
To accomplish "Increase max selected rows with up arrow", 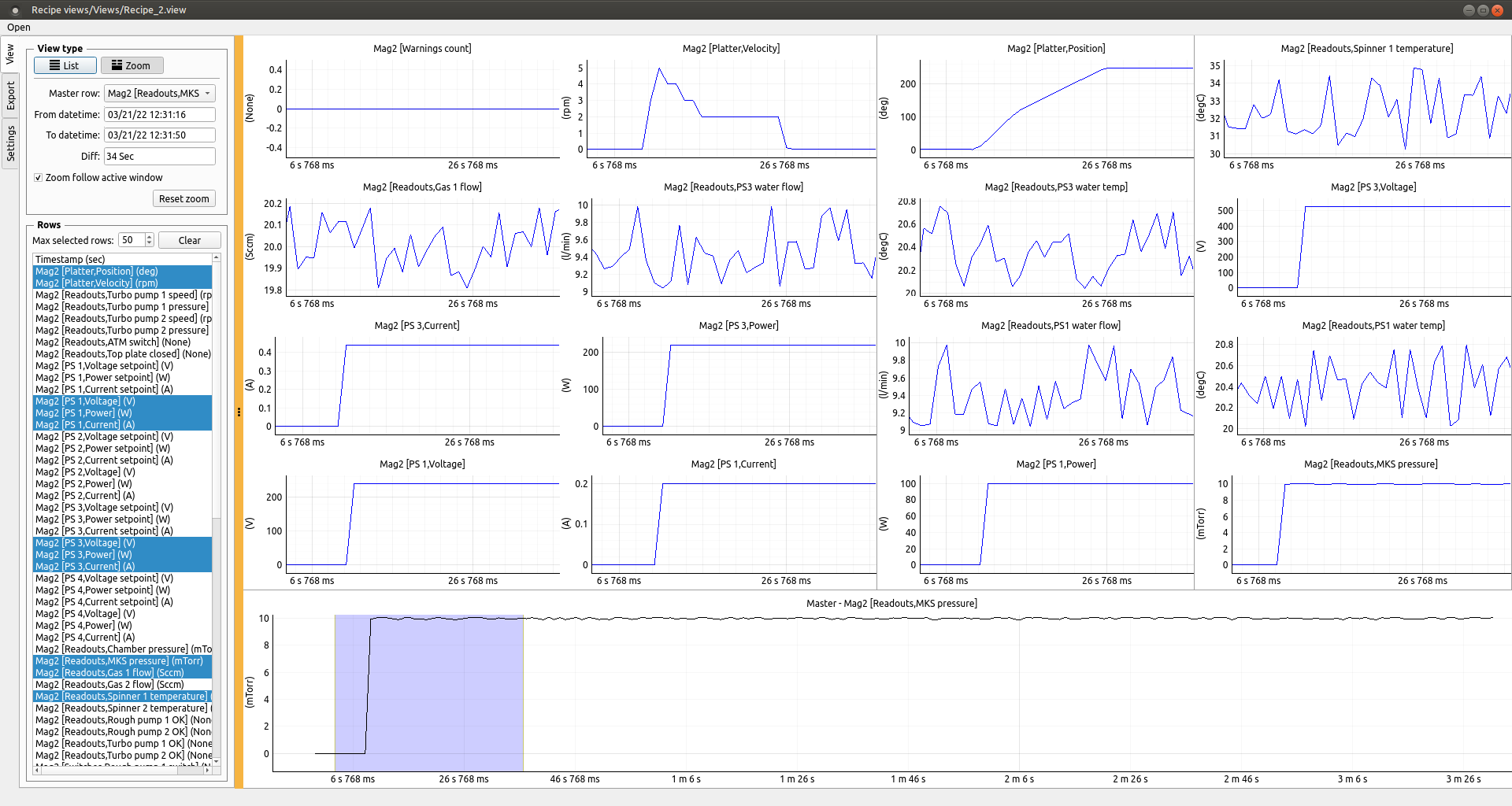I will [150, 237].
